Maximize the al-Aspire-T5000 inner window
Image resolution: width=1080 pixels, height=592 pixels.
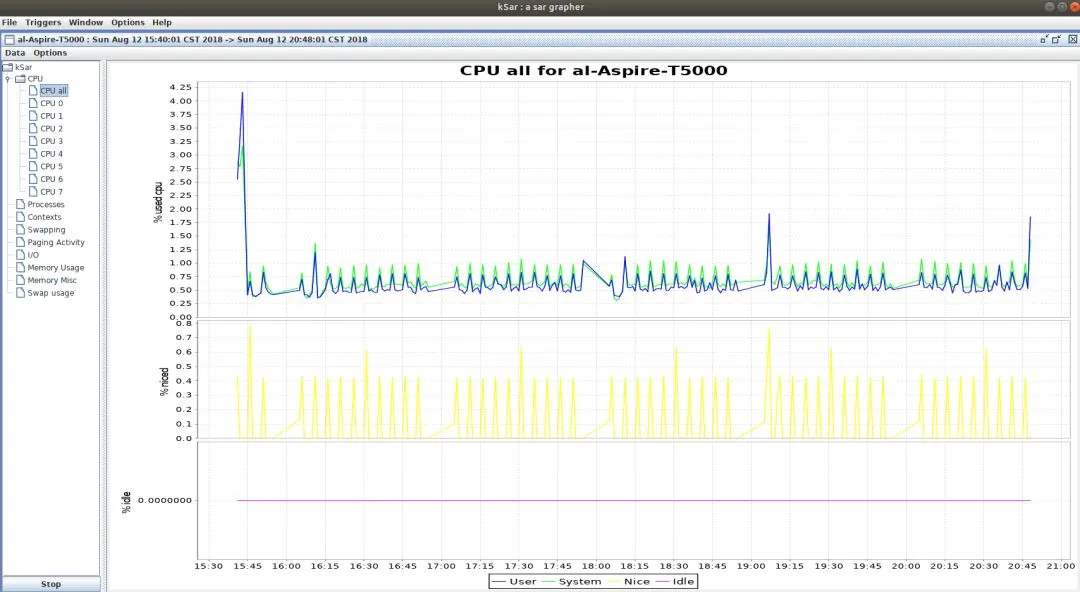click(1056, 39)
